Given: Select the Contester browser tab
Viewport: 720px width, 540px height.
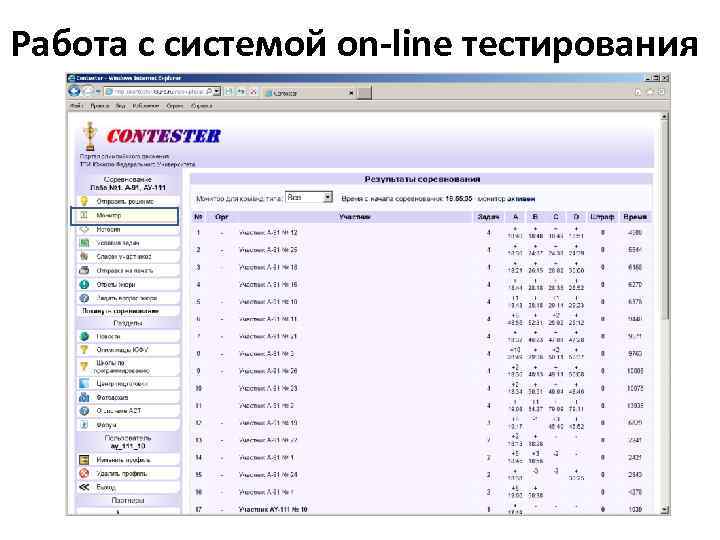Looking at the screenshot, I should tap(310, 93).
